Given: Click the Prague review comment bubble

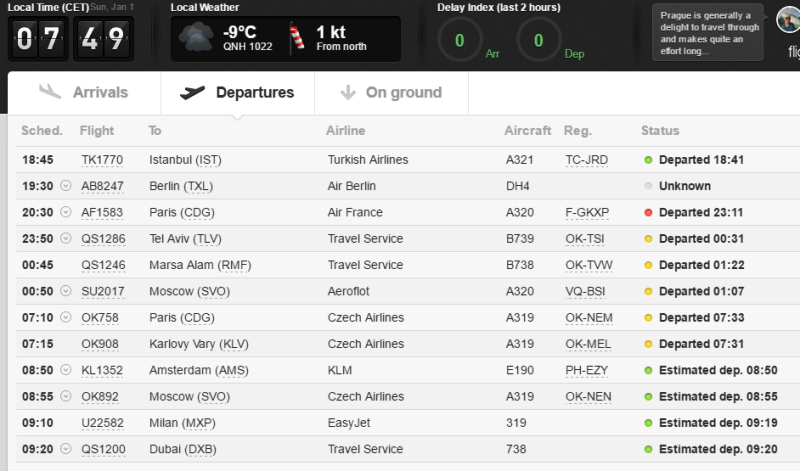Looking at the screenshot, I should pyautogui.click(x=707, y=33).
